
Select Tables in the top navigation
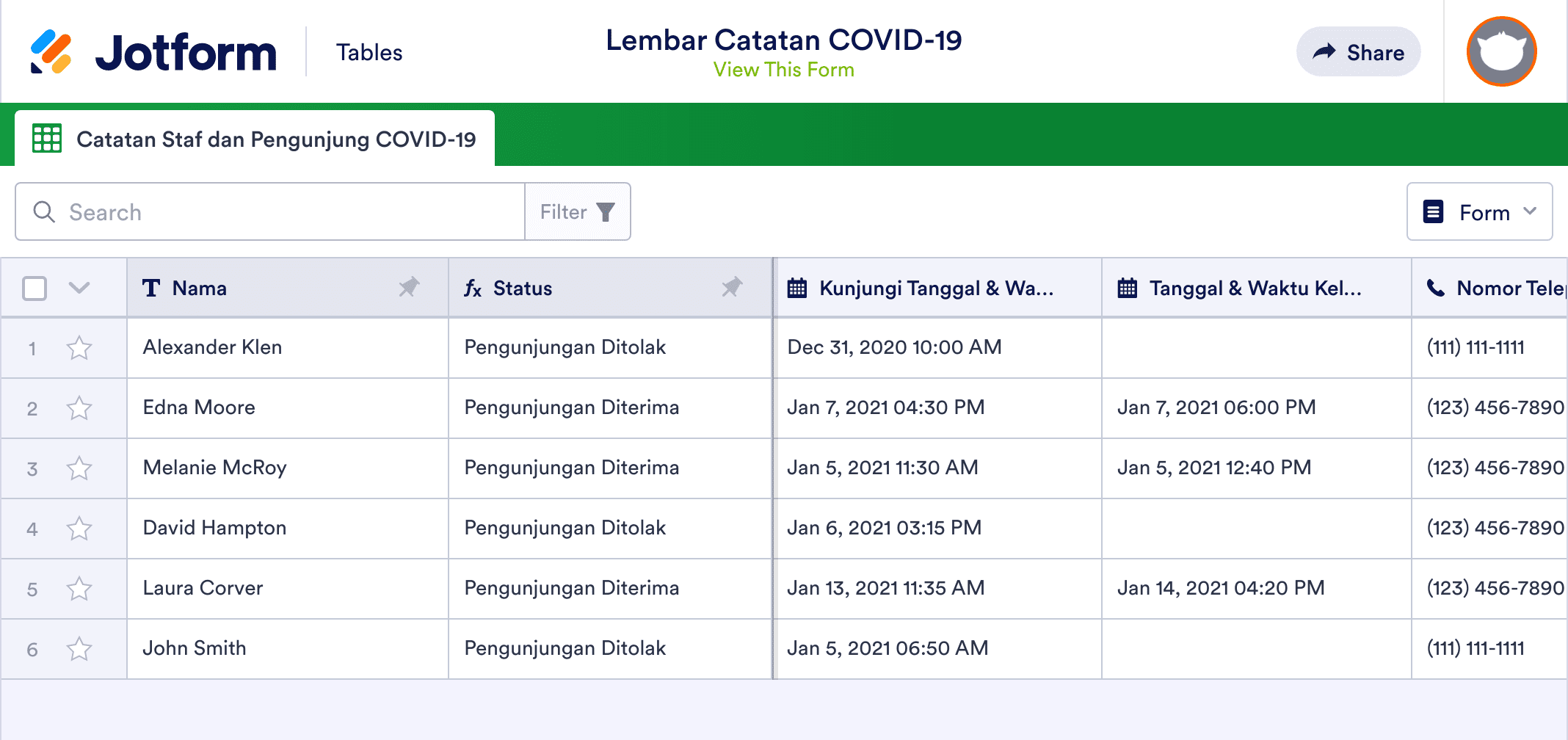point(369,51)
